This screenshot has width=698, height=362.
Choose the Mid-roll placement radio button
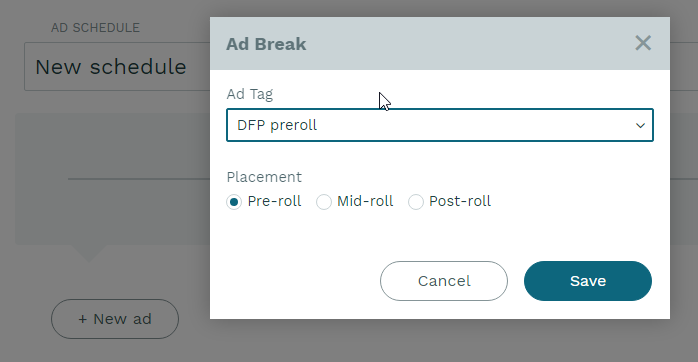point(324,202)
